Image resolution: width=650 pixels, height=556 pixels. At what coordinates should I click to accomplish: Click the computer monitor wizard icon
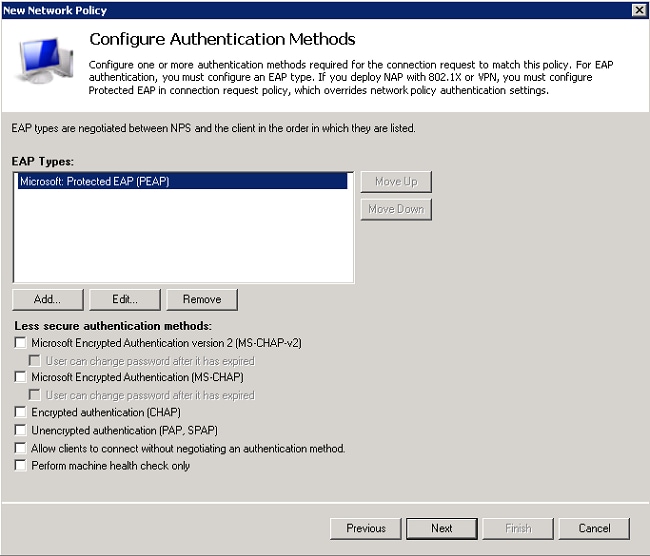point(45,60)
